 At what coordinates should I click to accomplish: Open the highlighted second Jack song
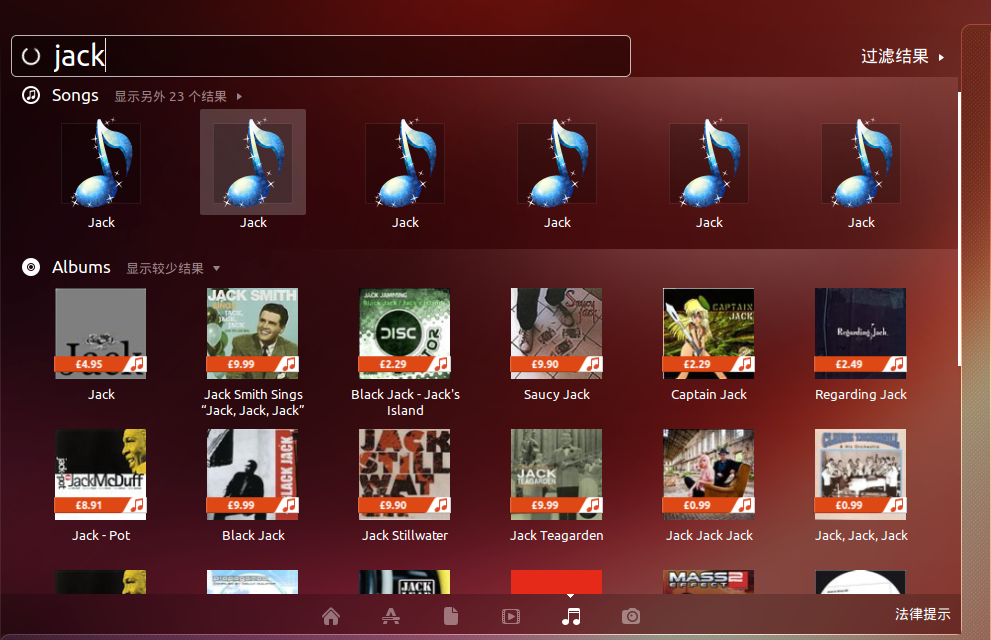[x=253, y=163]
